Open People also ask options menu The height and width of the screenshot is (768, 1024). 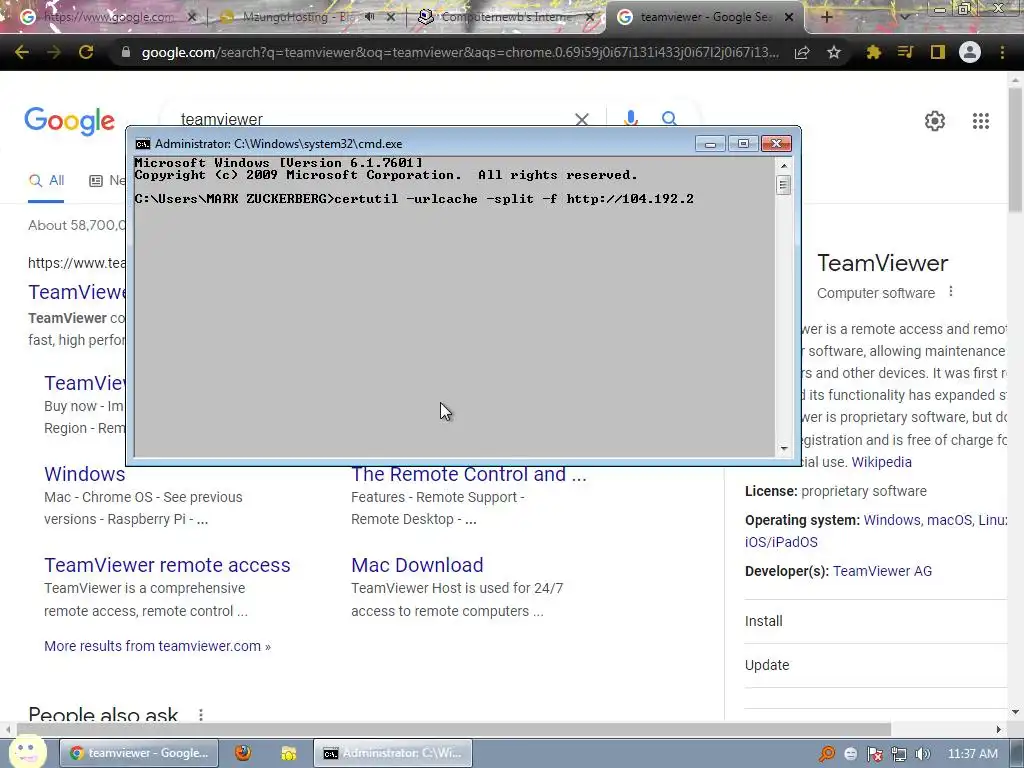tap(200, 715)
